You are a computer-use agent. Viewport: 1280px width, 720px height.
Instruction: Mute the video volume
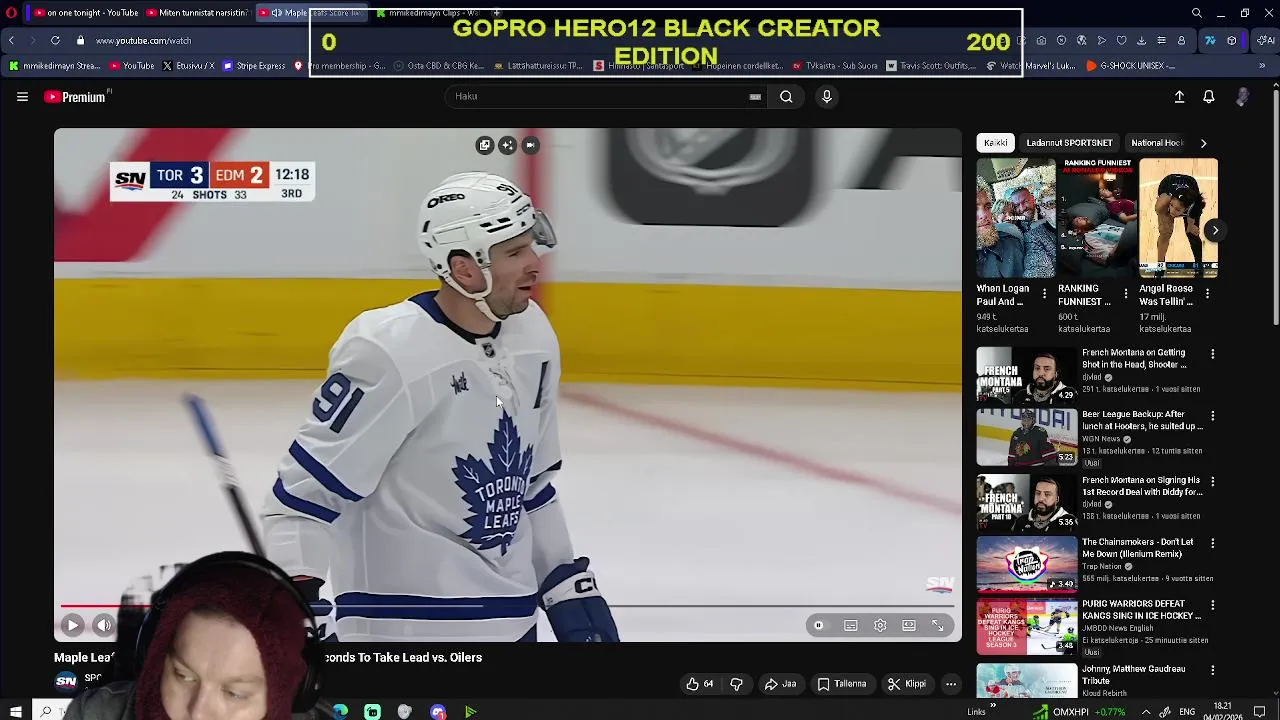tap(103, 625)
